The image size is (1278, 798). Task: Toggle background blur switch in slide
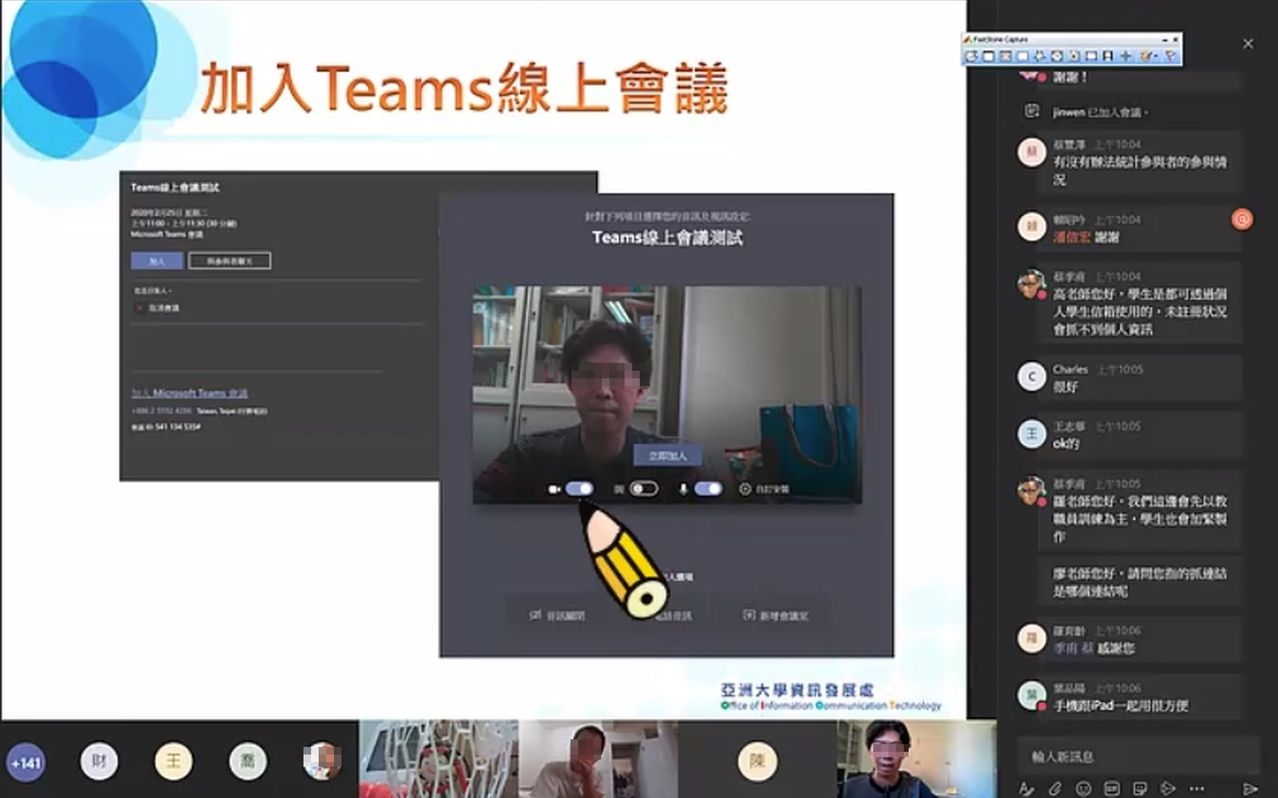[645, 489]
